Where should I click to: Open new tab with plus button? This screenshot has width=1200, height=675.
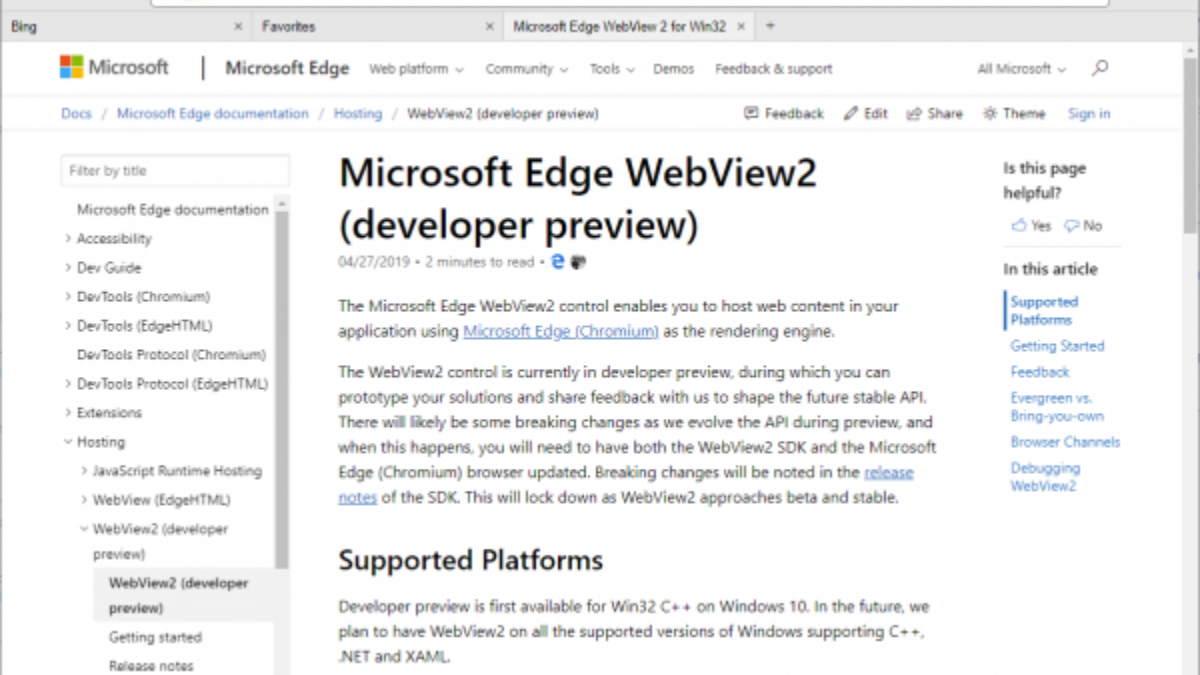[x=770, y=26]
